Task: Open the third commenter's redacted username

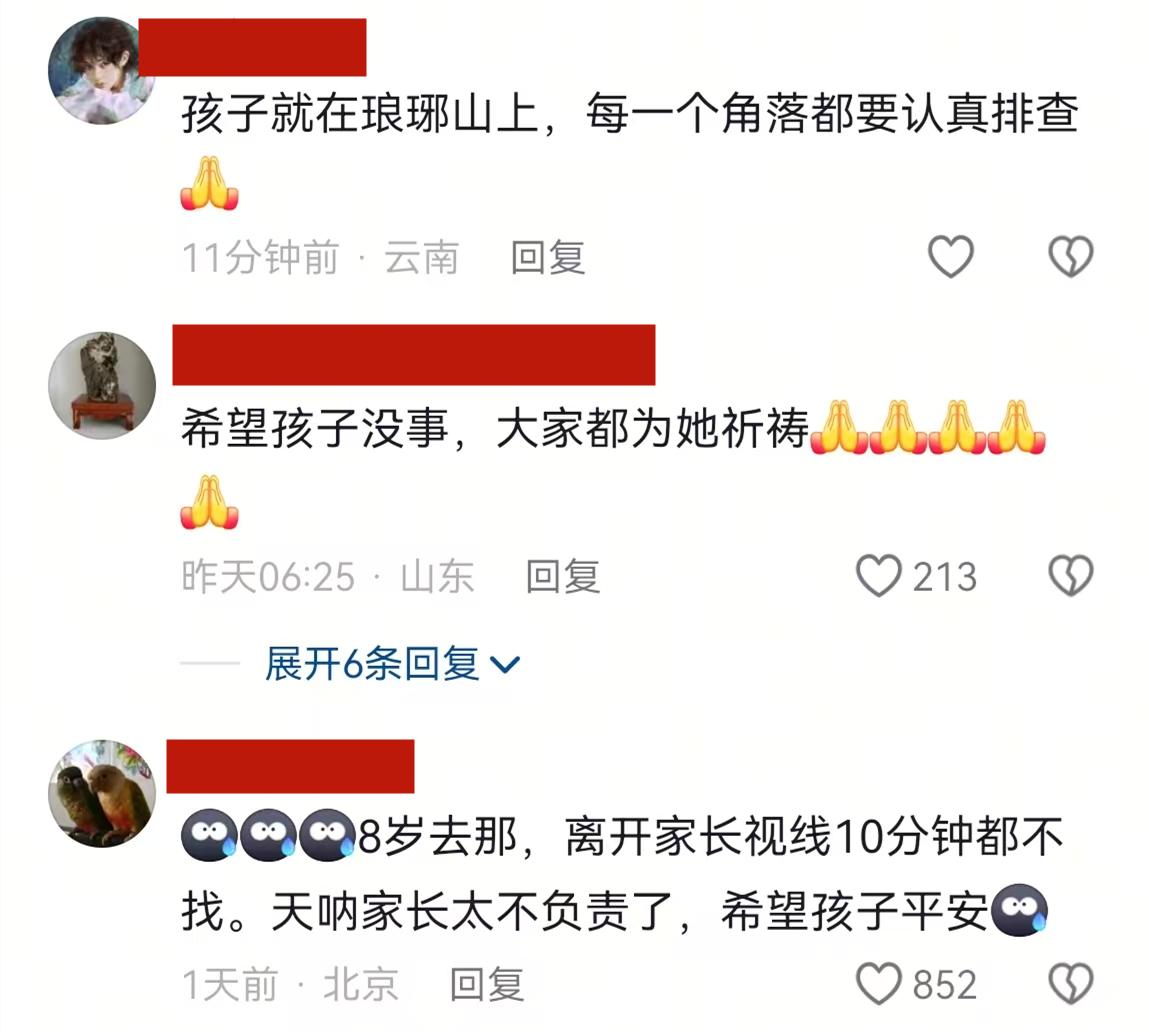Action: click(290, 767)
